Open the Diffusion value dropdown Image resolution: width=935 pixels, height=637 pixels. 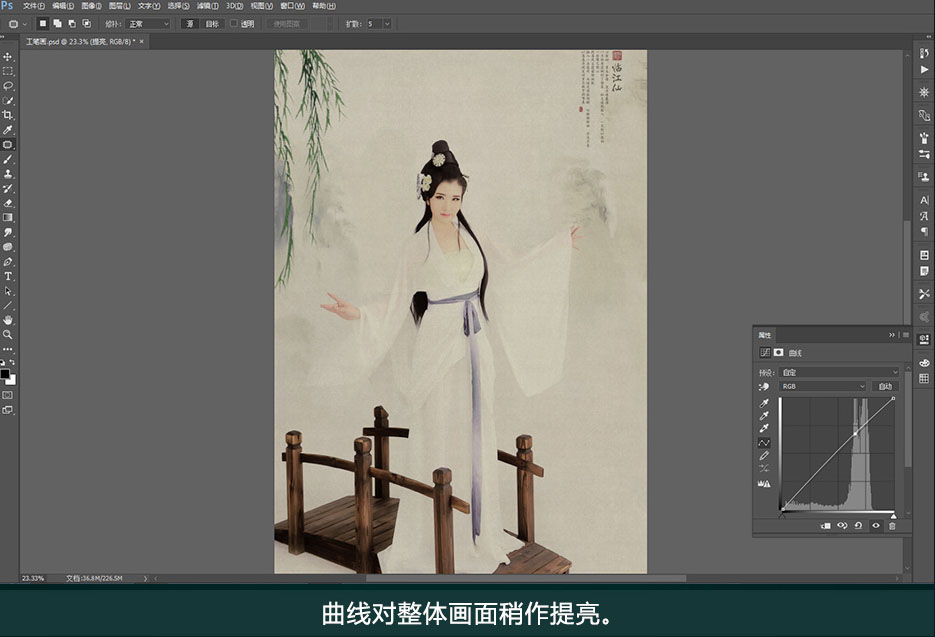[x=386, y=24]
